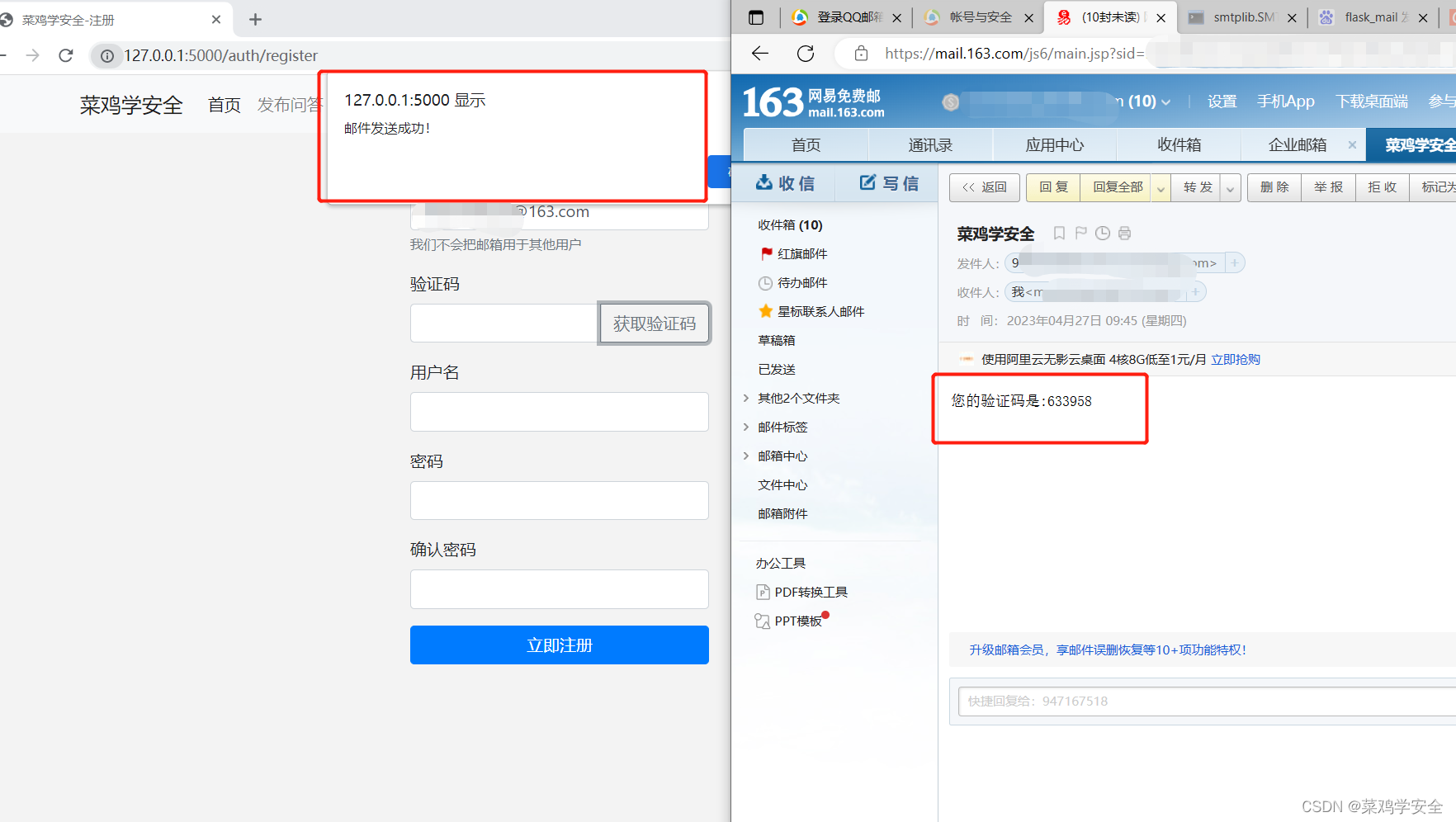The image size is (1456, 822).
Task: Open 红旗邮件 folder
Action: click(801, 253)
